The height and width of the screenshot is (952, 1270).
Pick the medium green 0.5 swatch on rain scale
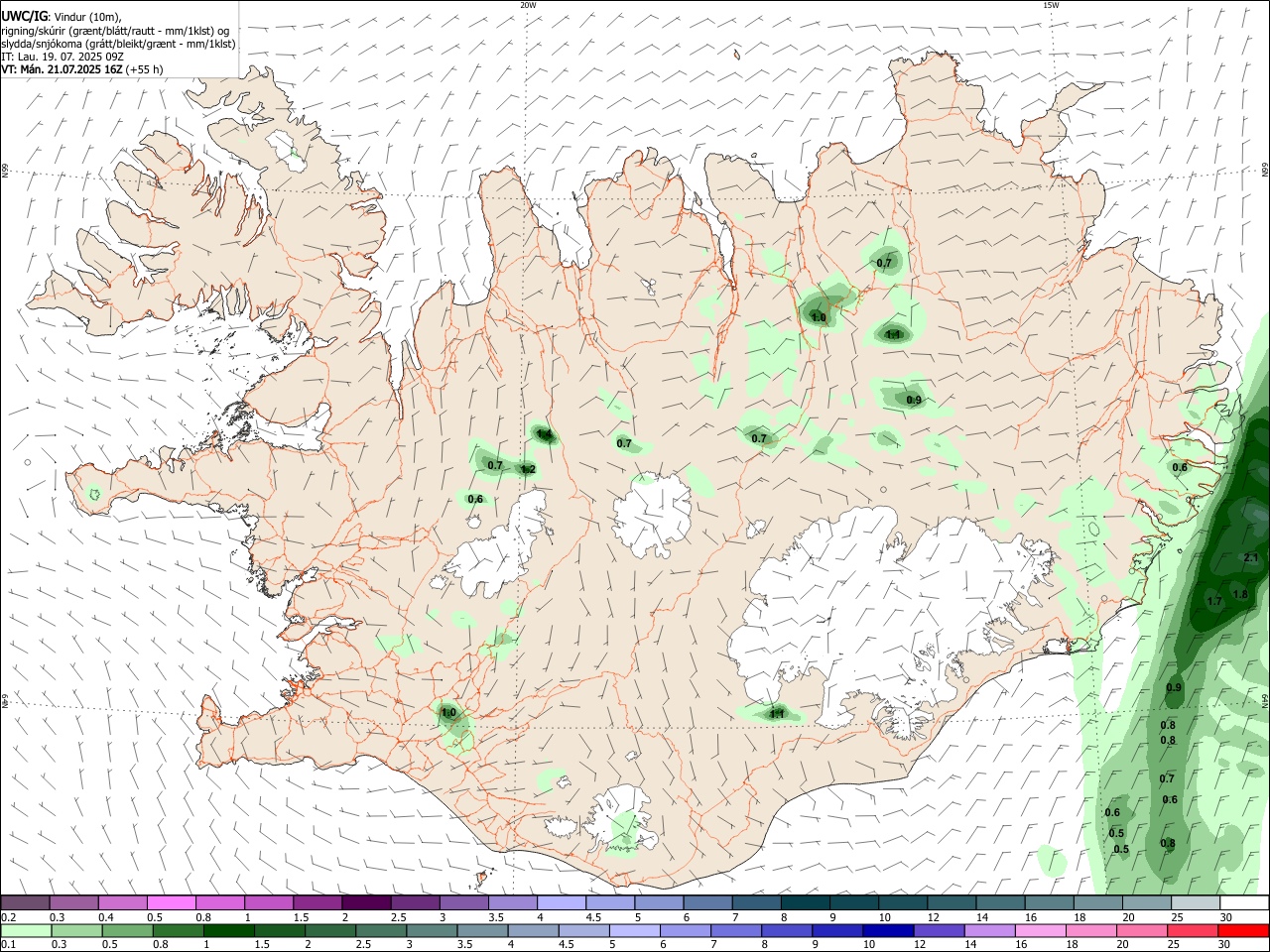tap(128, 931)
